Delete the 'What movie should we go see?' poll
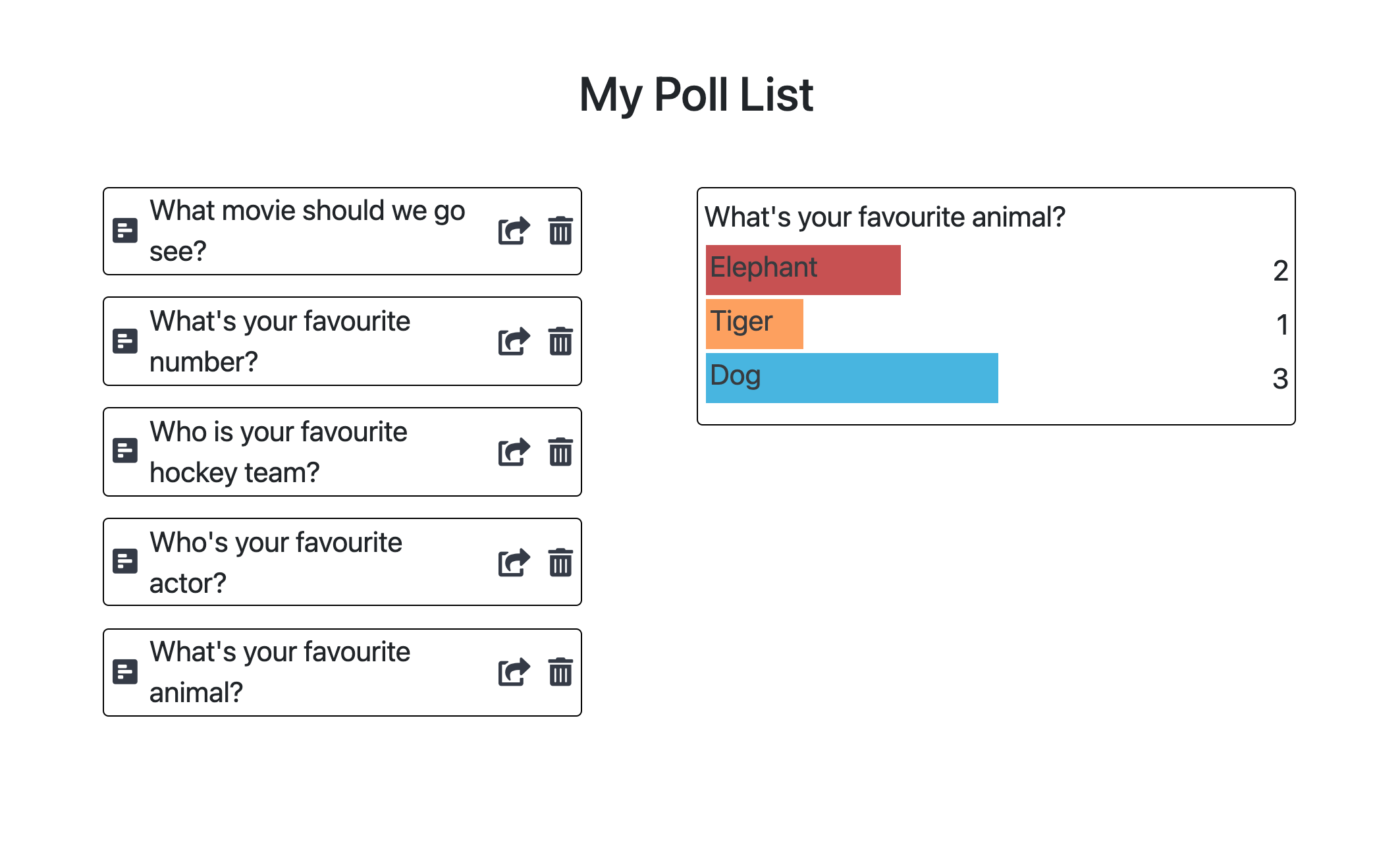Image resolution: width=1400 pixels, height=851 pixels. [x=560, y=231]
